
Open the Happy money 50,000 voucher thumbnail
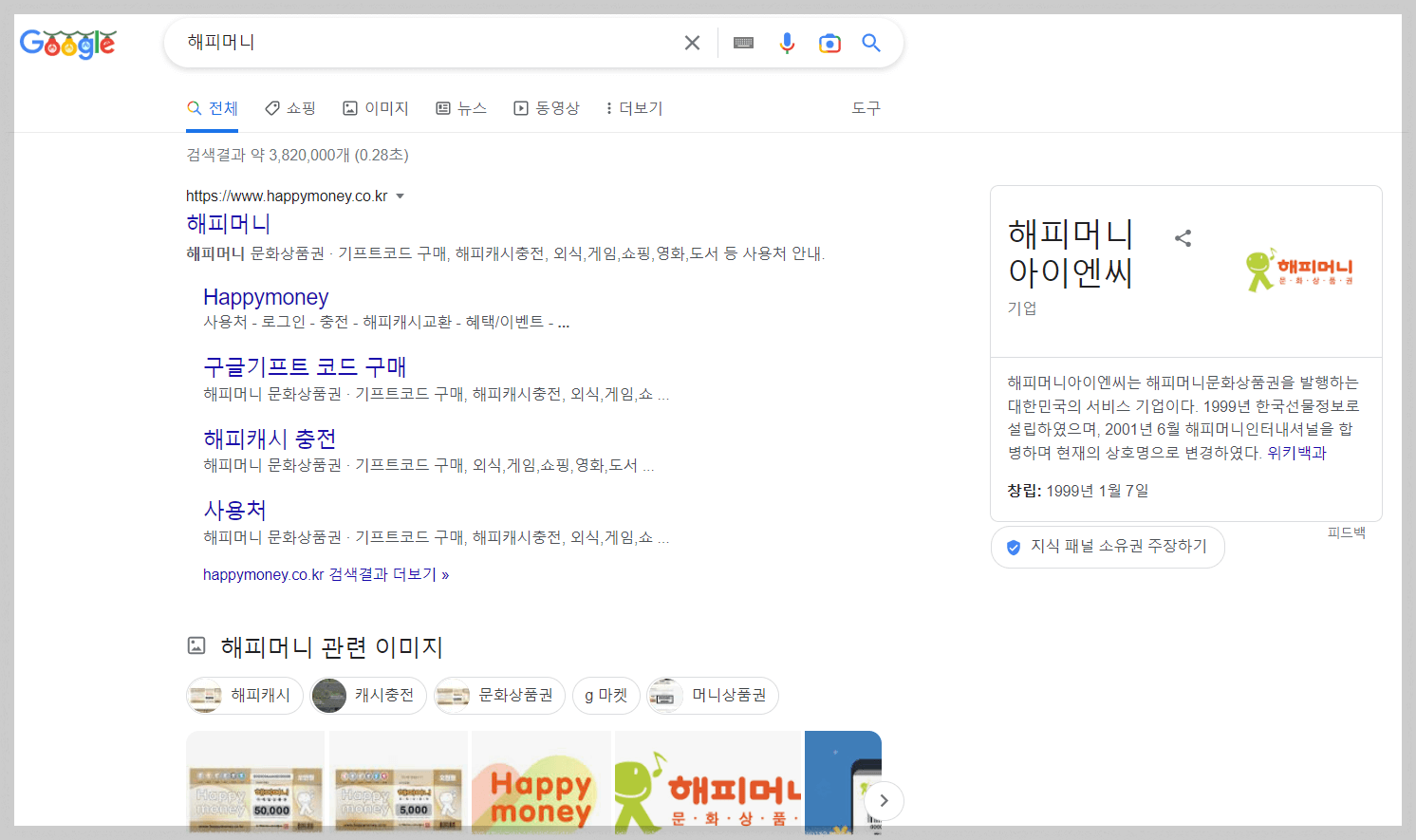click(255, 783)
